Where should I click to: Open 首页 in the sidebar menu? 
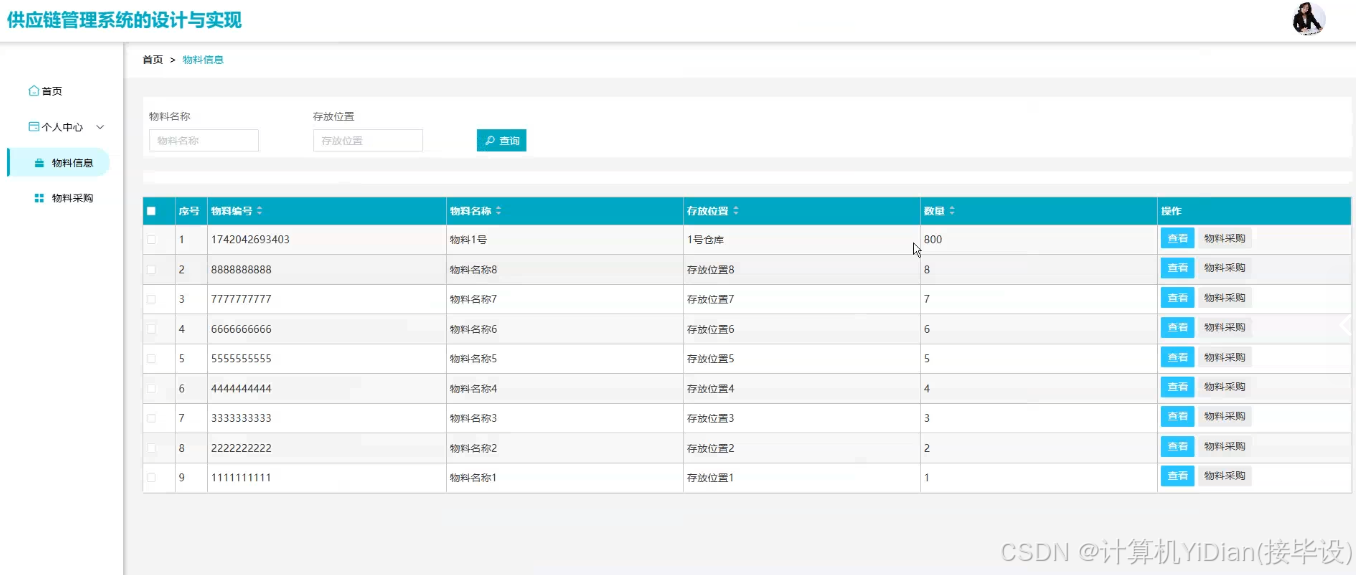point(52,91)
